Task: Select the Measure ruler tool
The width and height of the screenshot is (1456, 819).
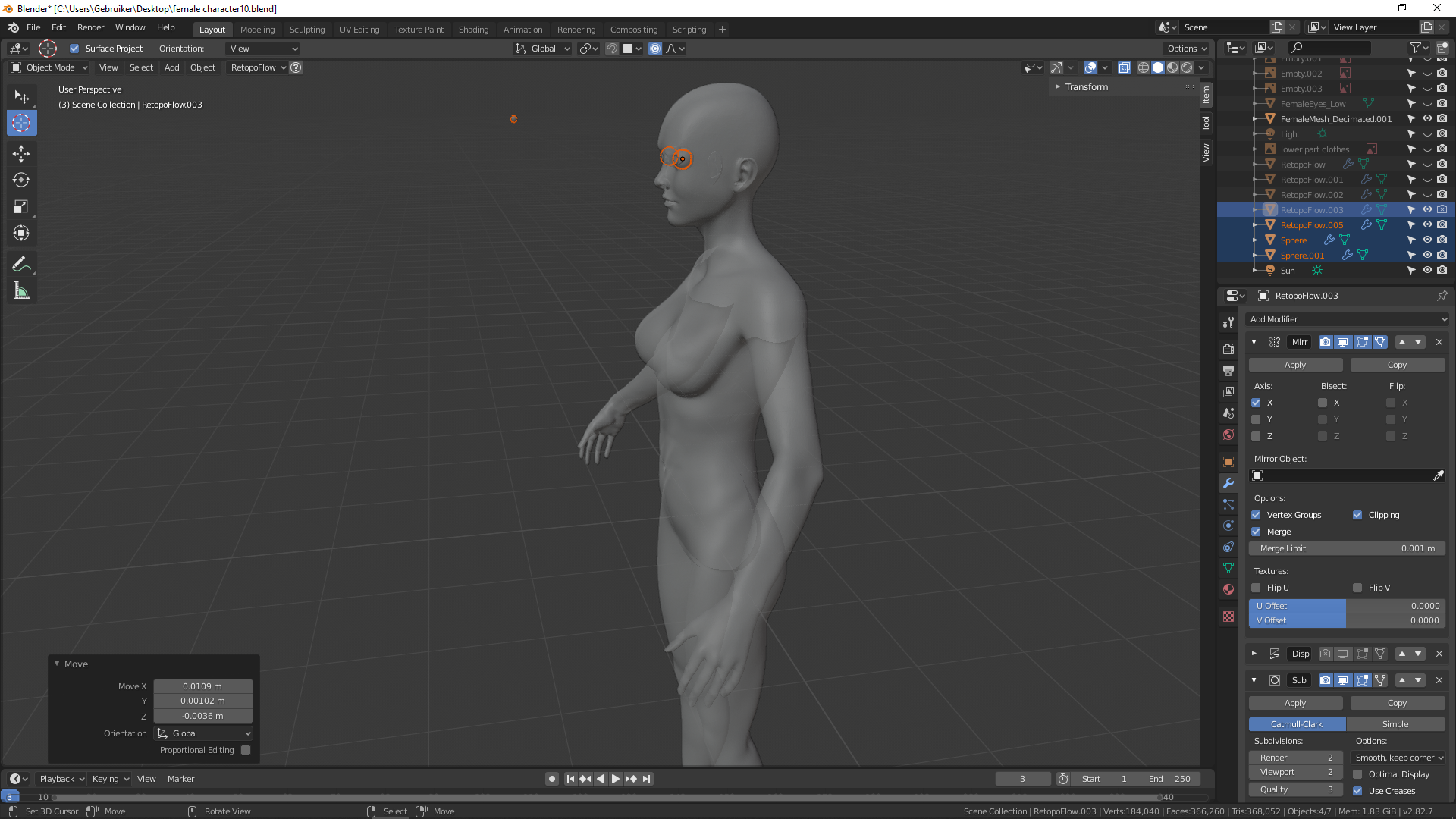Action: [x=21, y=291]
